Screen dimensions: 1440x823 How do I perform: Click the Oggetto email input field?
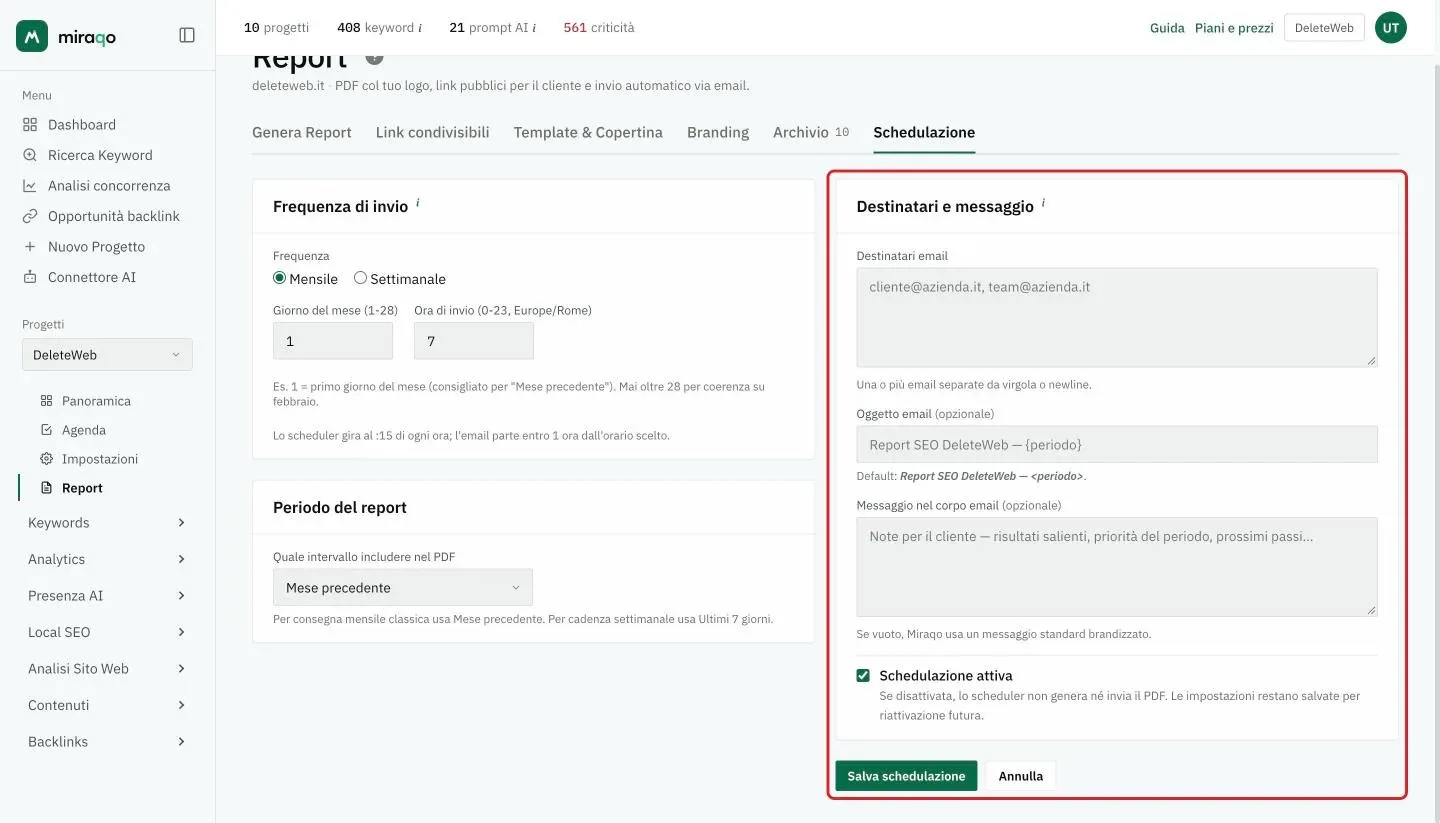[1117, 444]
